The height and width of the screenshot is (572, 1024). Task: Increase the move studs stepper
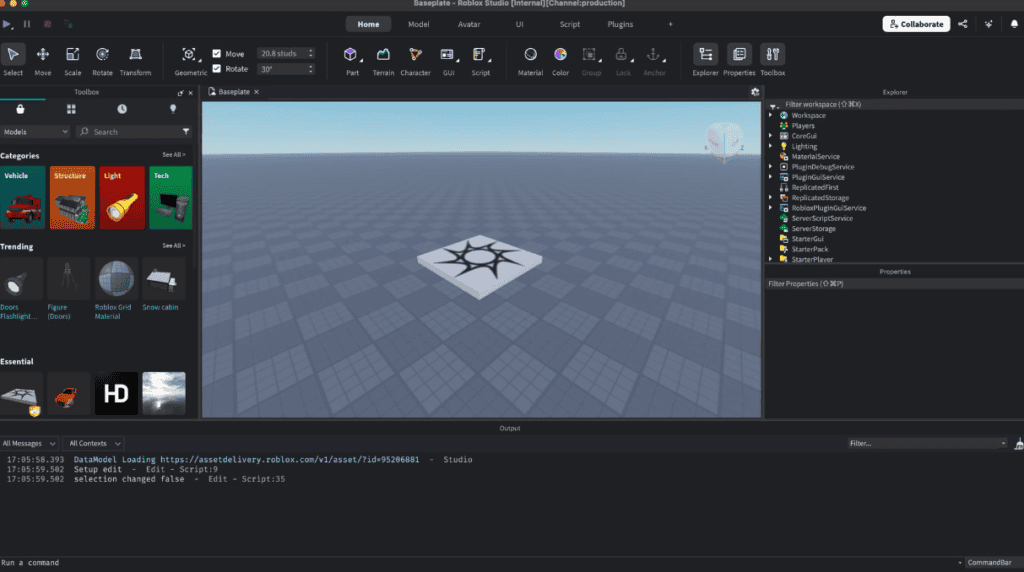(x=311, y=51)
